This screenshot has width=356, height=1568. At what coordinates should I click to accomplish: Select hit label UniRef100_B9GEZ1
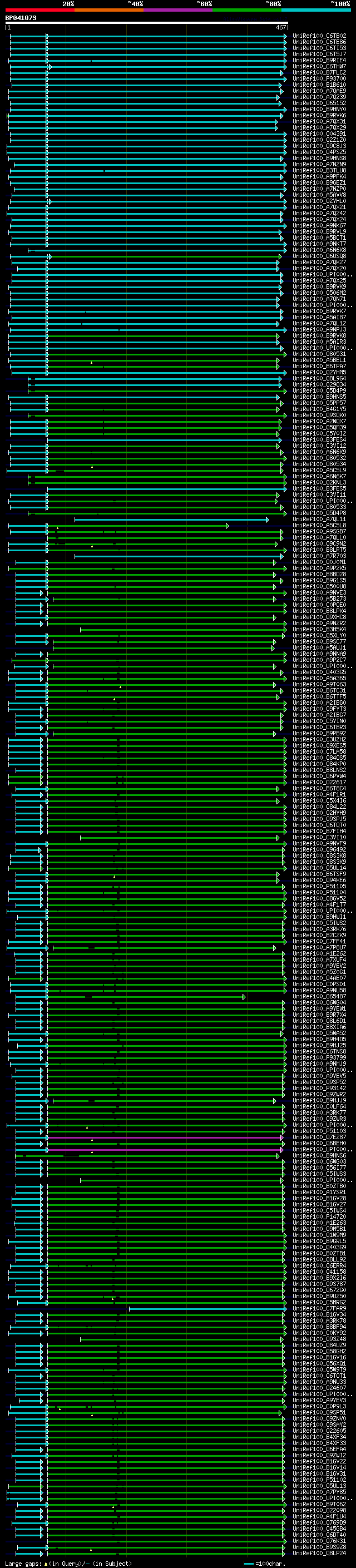(x=319, y=182)
